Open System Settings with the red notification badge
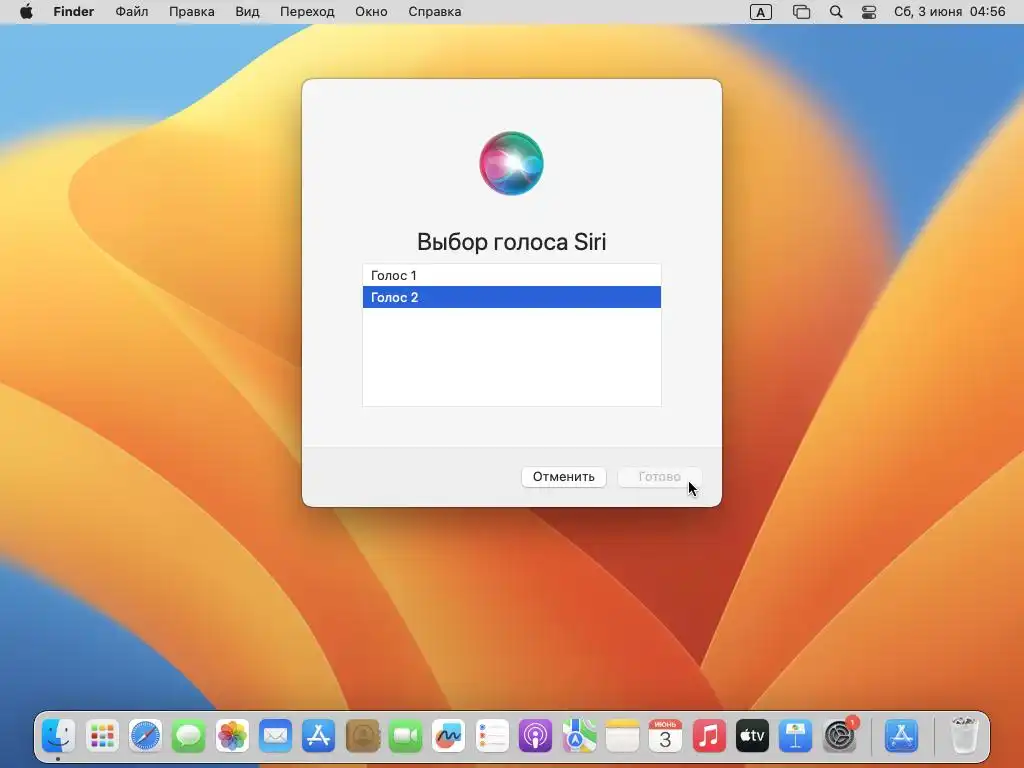 [x=839, y=736]
